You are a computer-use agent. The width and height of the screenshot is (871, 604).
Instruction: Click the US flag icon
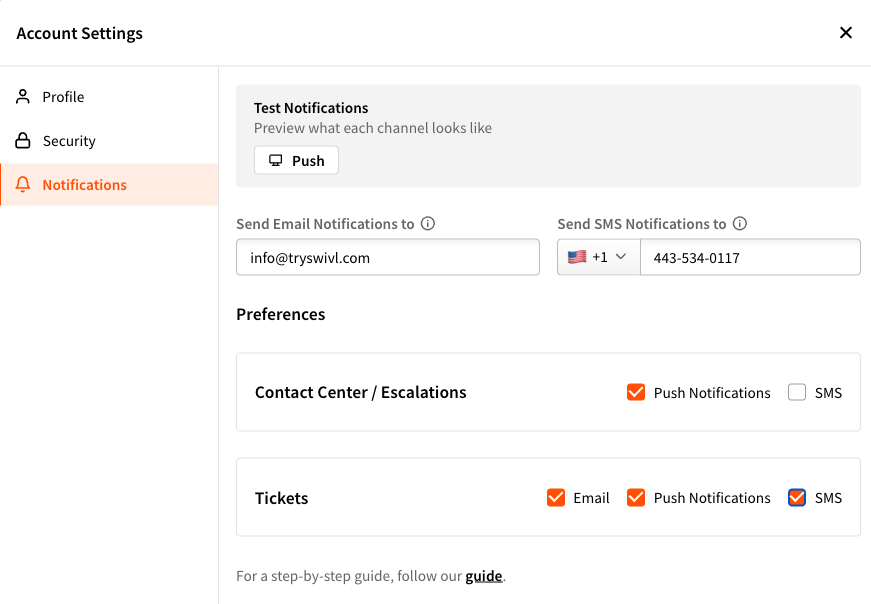pos(577,257)
